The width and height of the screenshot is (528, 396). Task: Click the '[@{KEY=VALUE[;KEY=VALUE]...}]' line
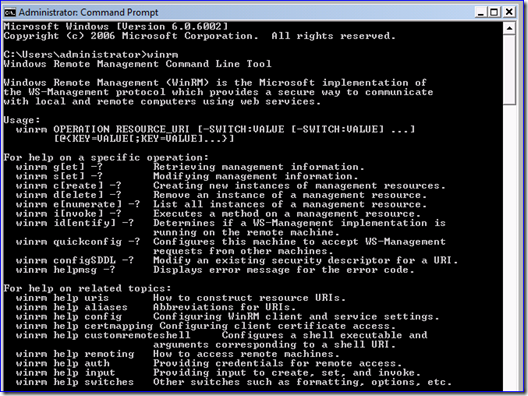click(x=144, y=139)
